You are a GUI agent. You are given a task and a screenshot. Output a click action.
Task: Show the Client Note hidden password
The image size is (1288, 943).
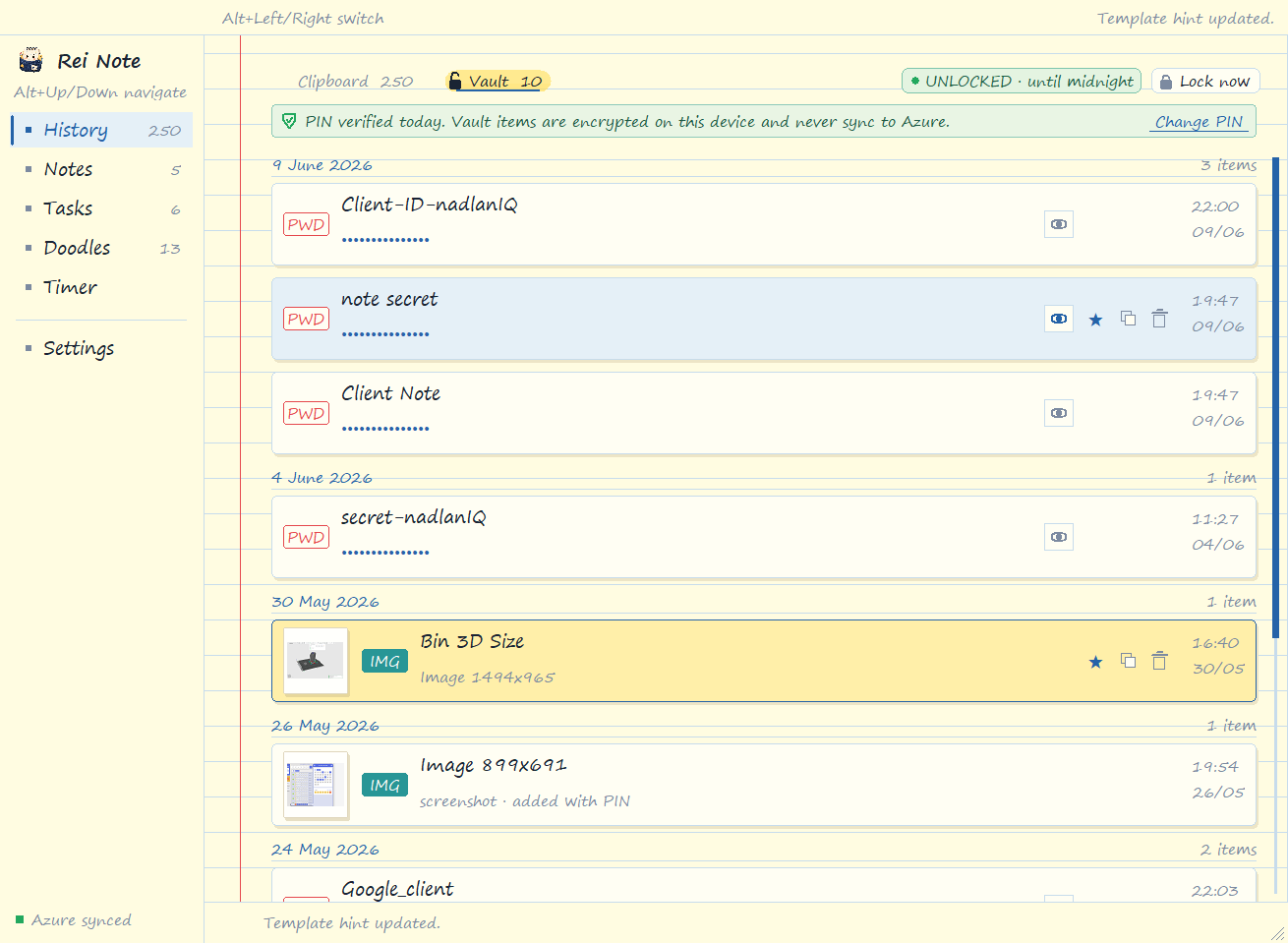(x=1059, y=413)
